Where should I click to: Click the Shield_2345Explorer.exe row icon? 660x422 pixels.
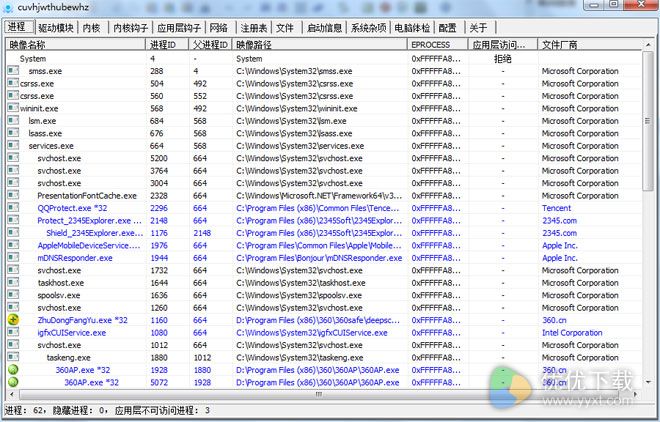(13, 233)
